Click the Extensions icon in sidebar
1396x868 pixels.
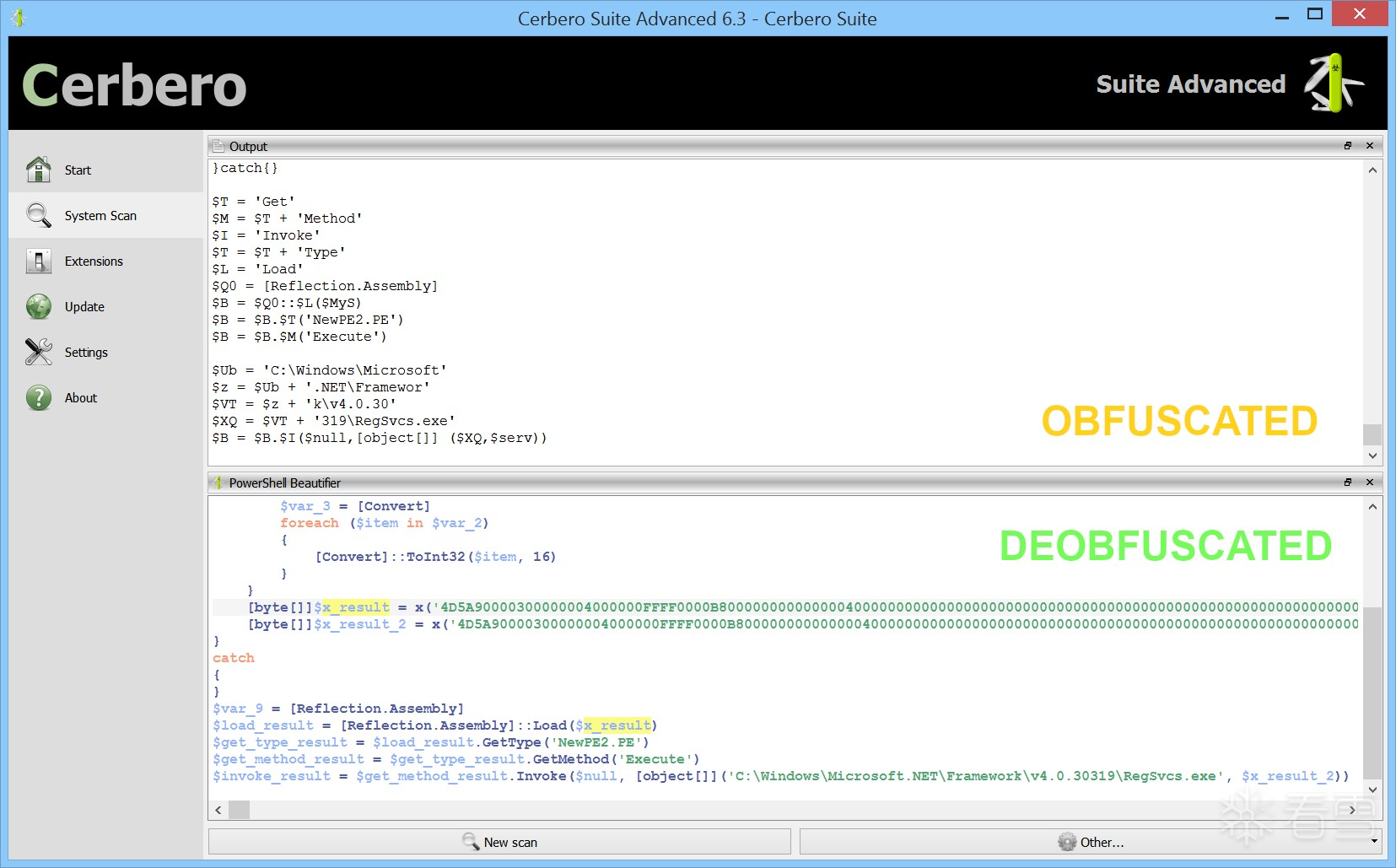(39, 261)
